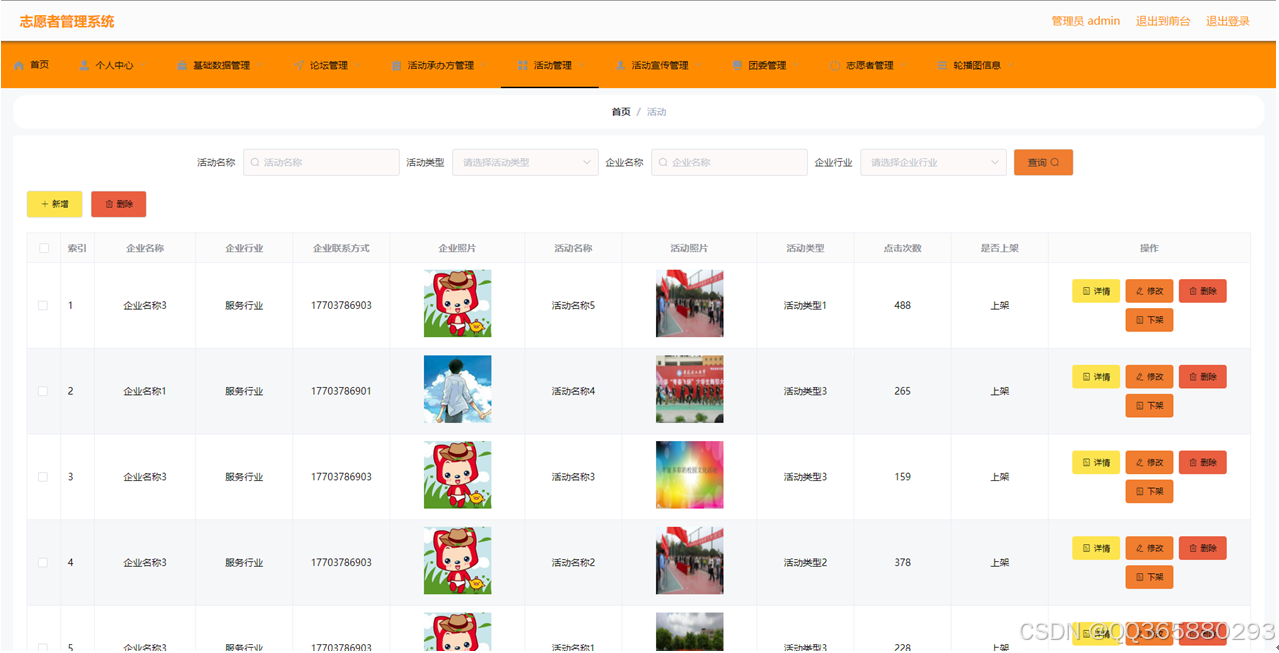The image size is (1279, 653).
Task: Click 下架 for 活动名称4 row
Action: [1149, 406]
